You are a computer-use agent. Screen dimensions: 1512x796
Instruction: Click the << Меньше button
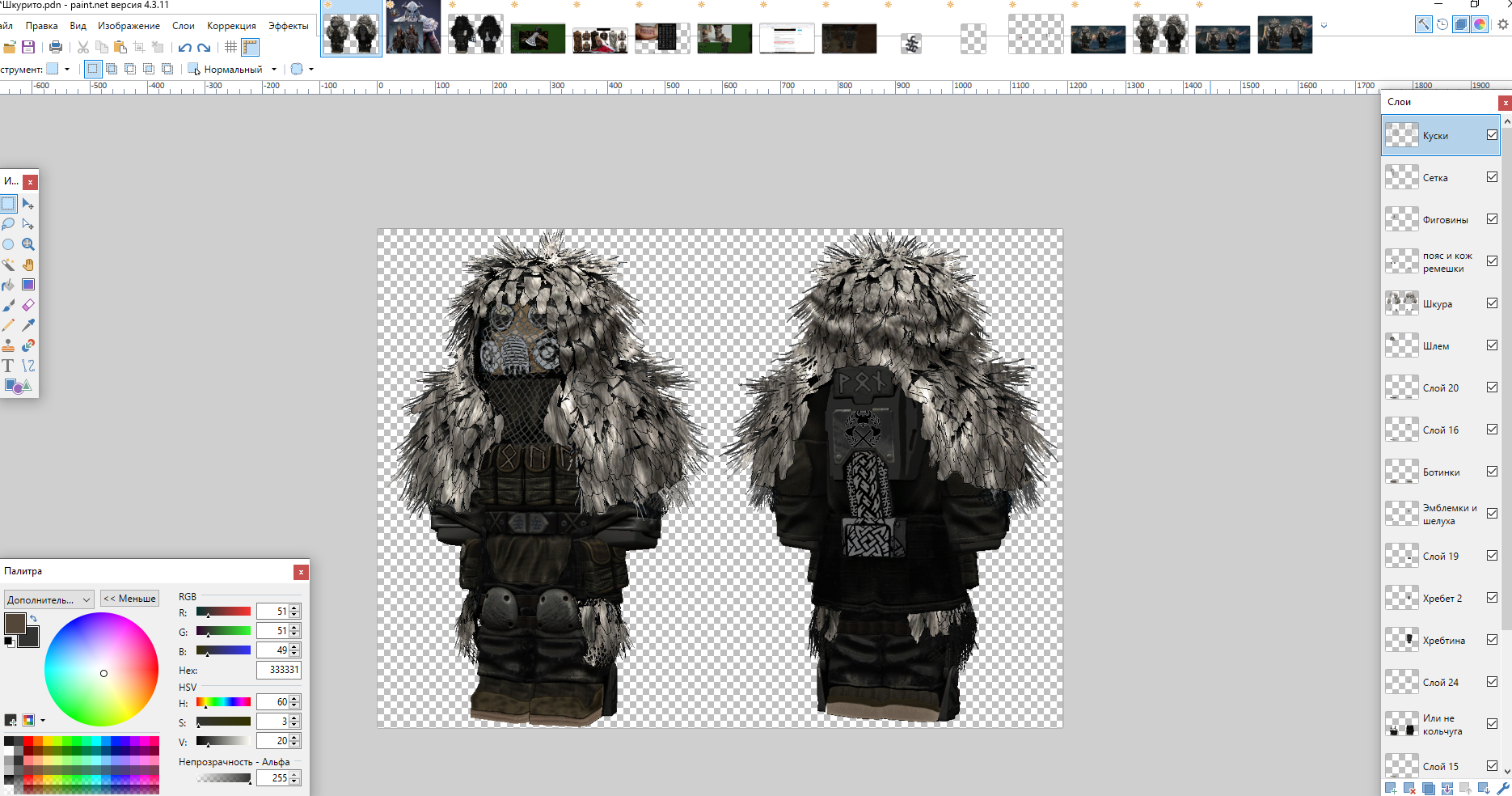click(x=129, y=599)
